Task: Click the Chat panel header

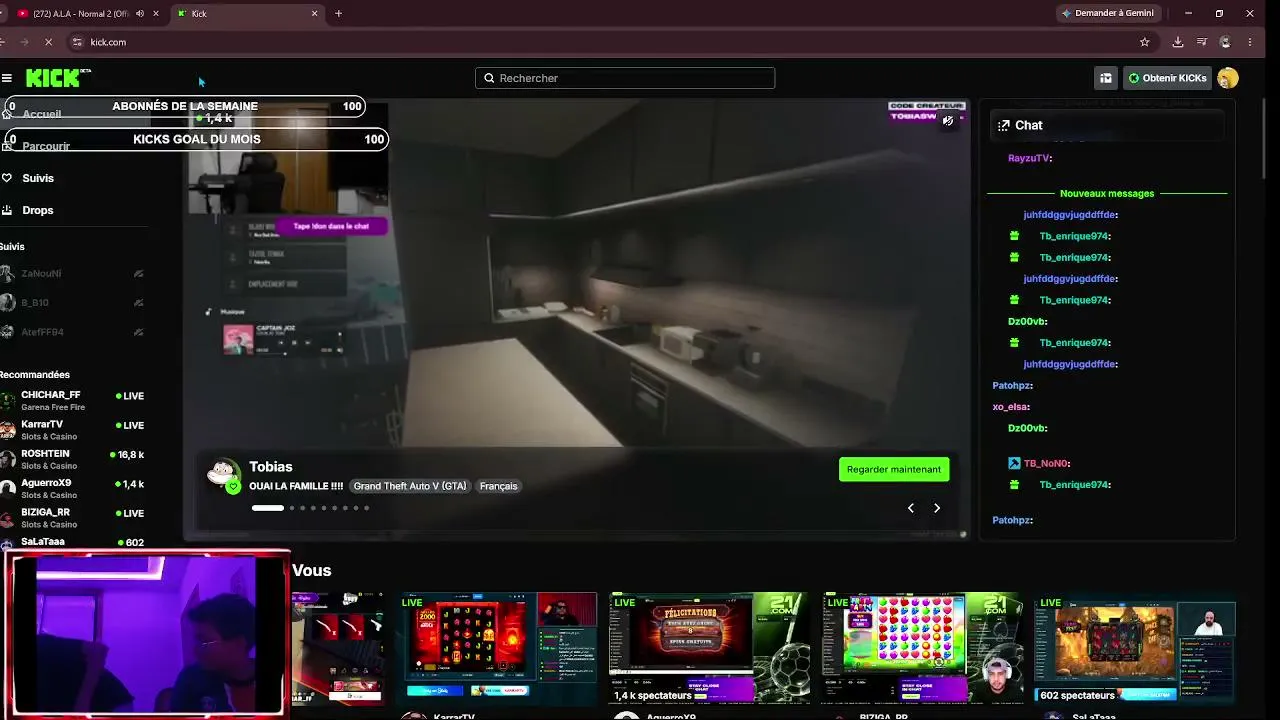Action: pyautogui.click(x=1107, y=125)
